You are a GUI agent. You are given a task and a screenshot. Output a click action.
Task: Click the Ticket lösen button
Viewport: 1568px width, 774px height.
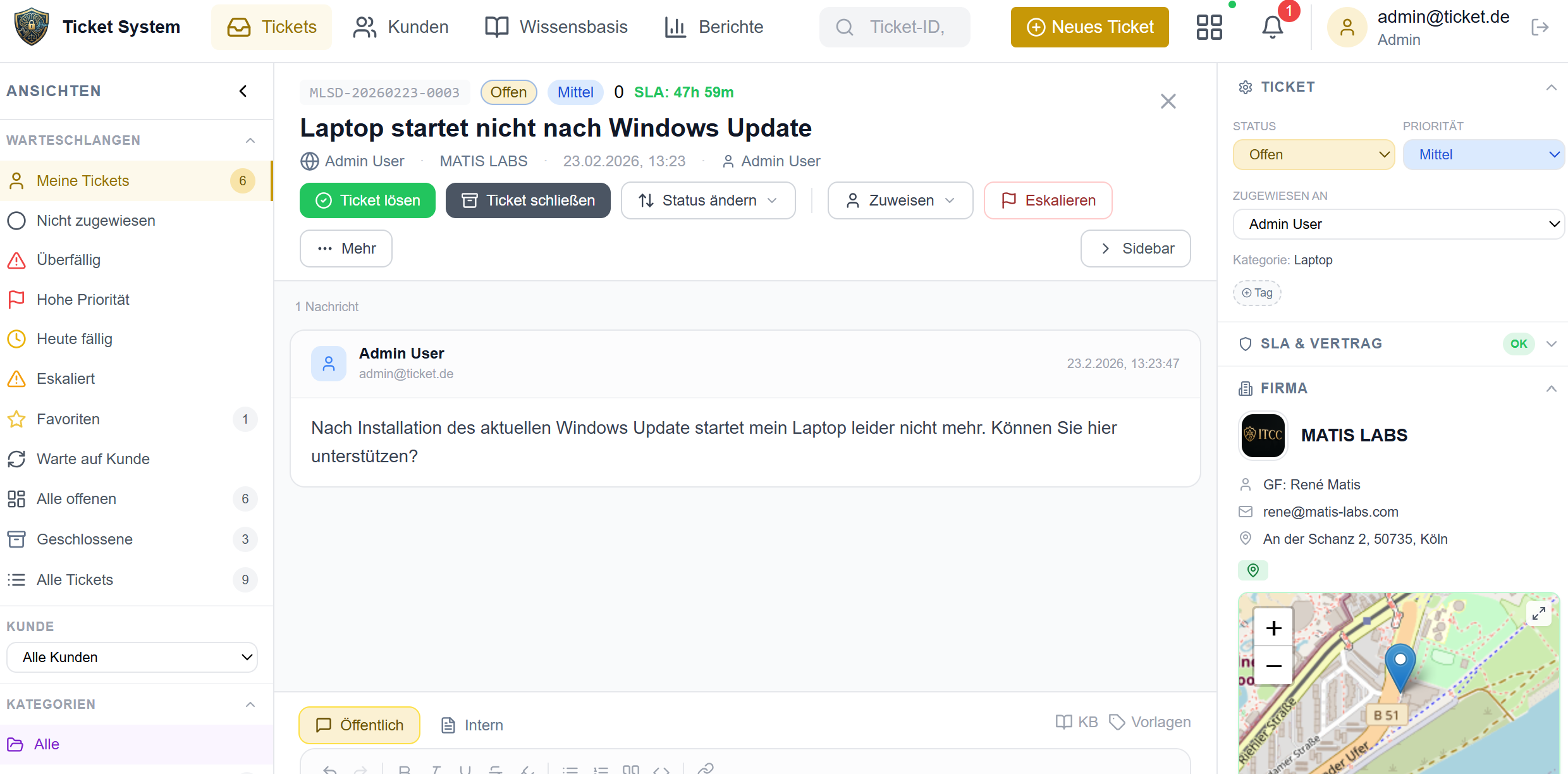point(367,200)
